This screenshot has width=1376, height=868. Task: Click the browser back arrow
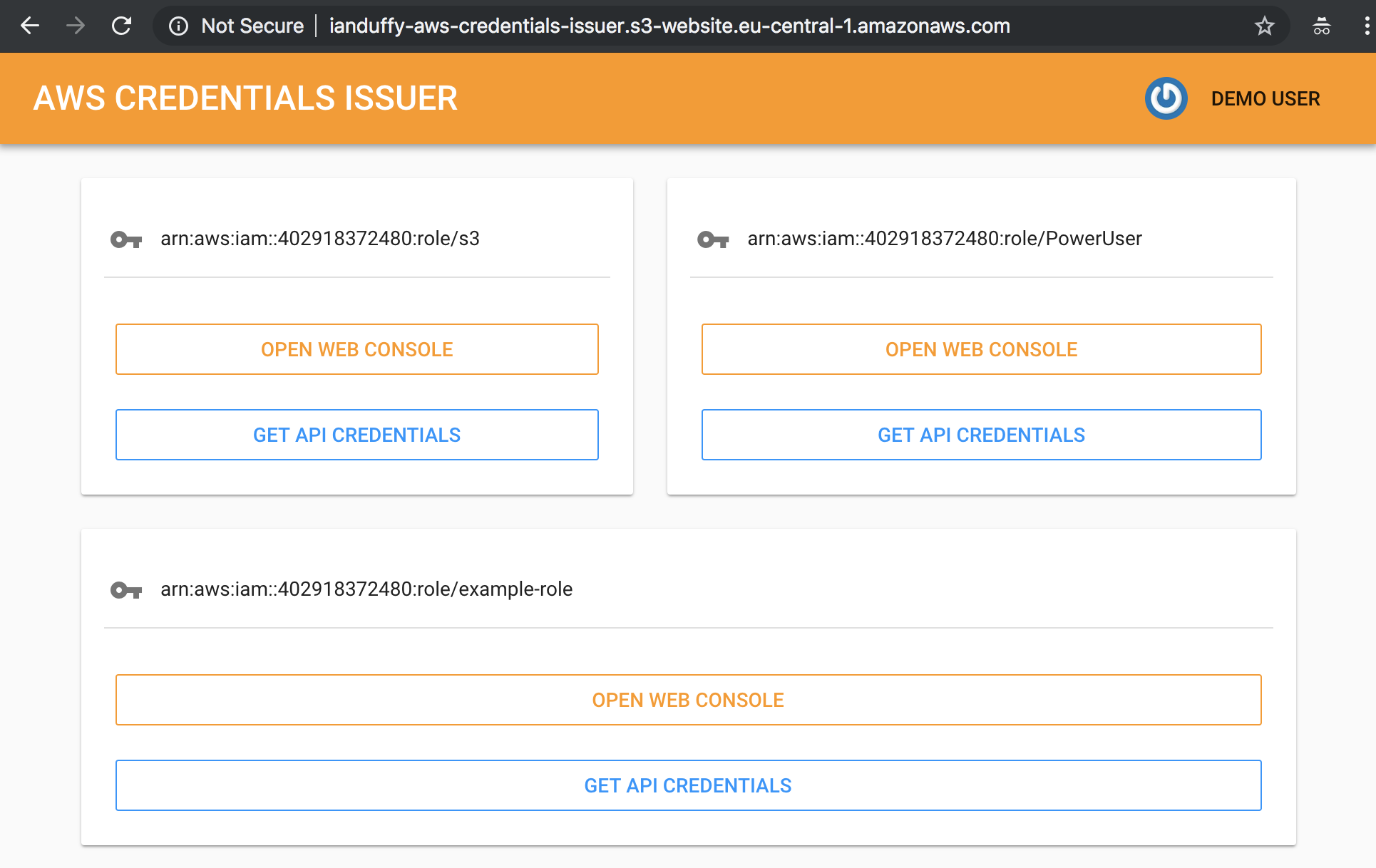tap(30, 26)
